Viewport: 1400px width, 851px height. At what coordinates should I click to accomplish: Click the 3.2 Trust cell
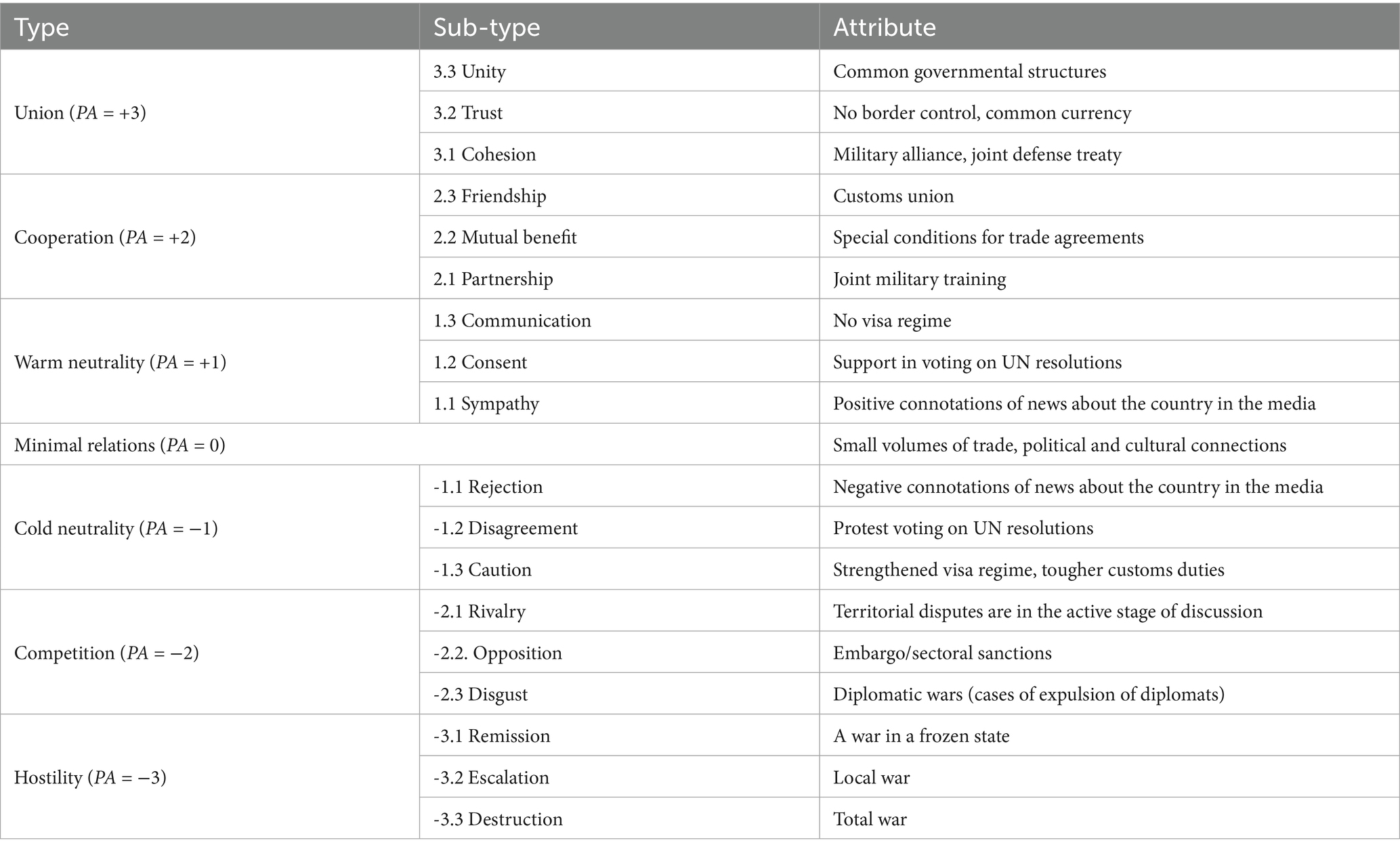(x=468, y=112)
